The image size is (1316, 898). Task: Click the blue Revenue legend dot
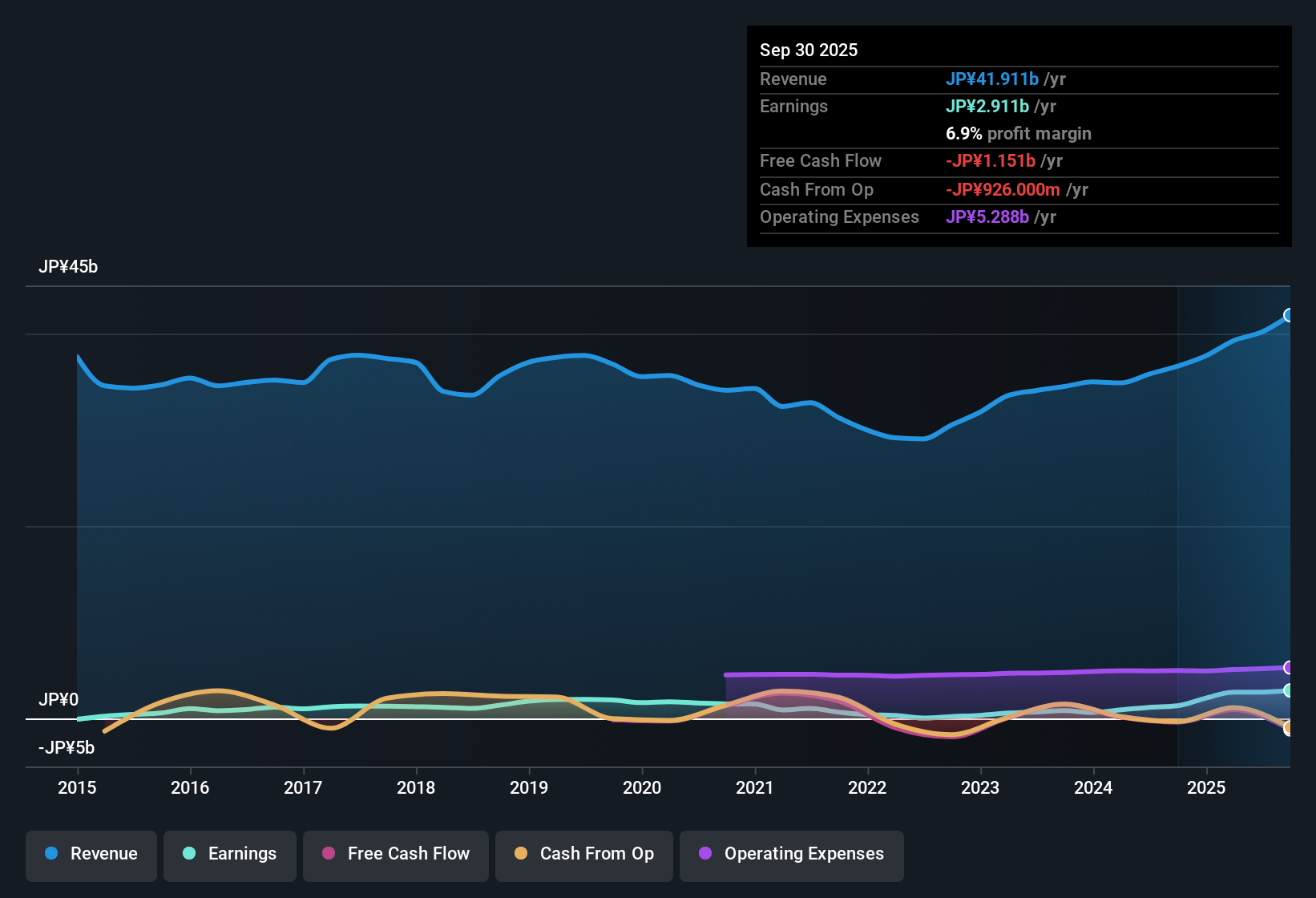tap(51, 854)
